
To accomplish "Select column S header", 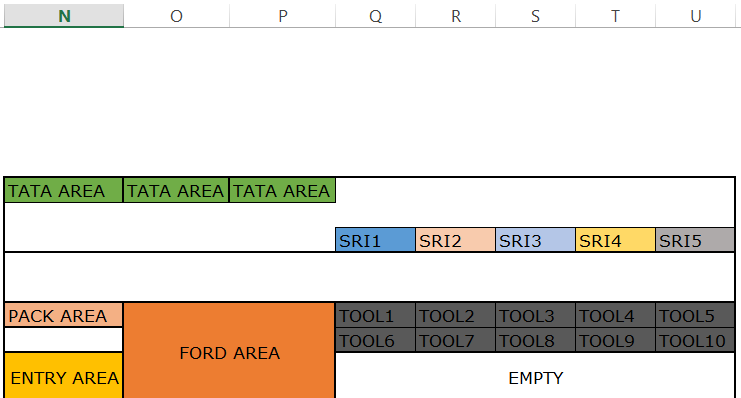I will (x=535, y=16).
